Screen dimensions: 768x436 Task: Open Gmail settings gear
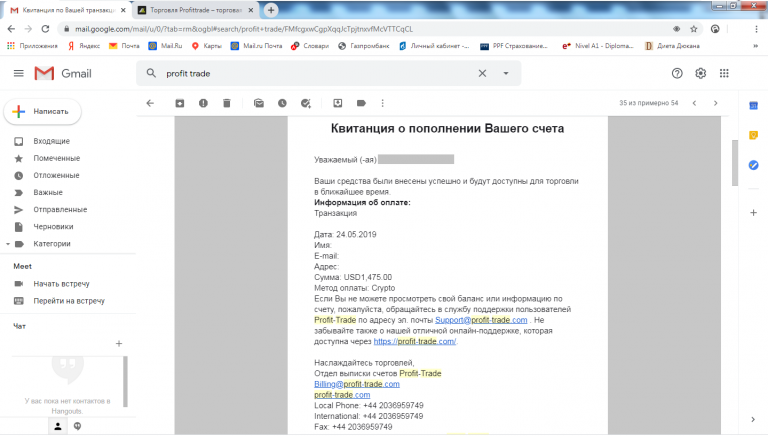[x=701, y=73]
